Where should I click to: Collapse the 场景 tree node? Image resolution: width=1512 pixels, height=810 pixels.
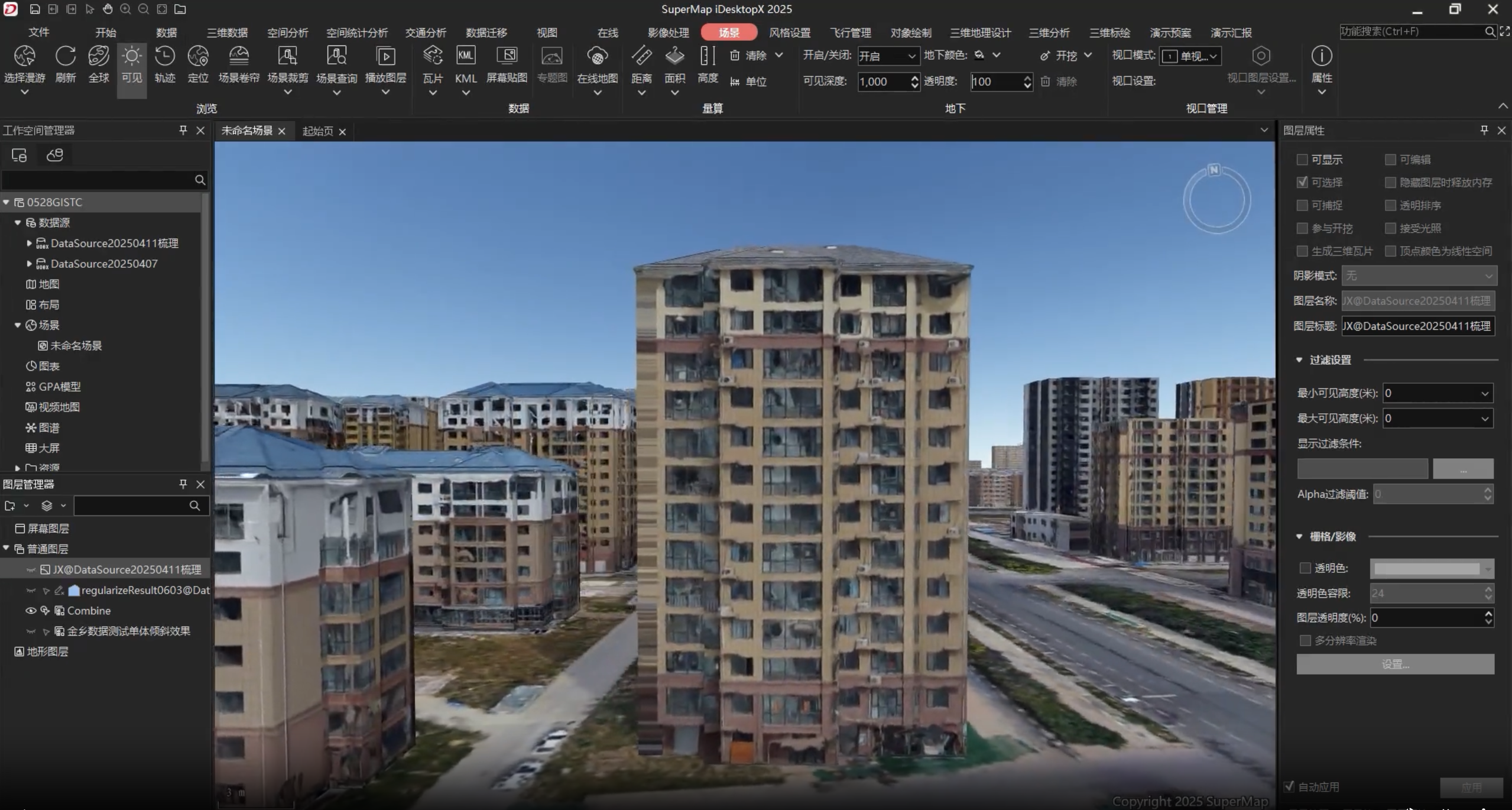click(x=17, y=325)
